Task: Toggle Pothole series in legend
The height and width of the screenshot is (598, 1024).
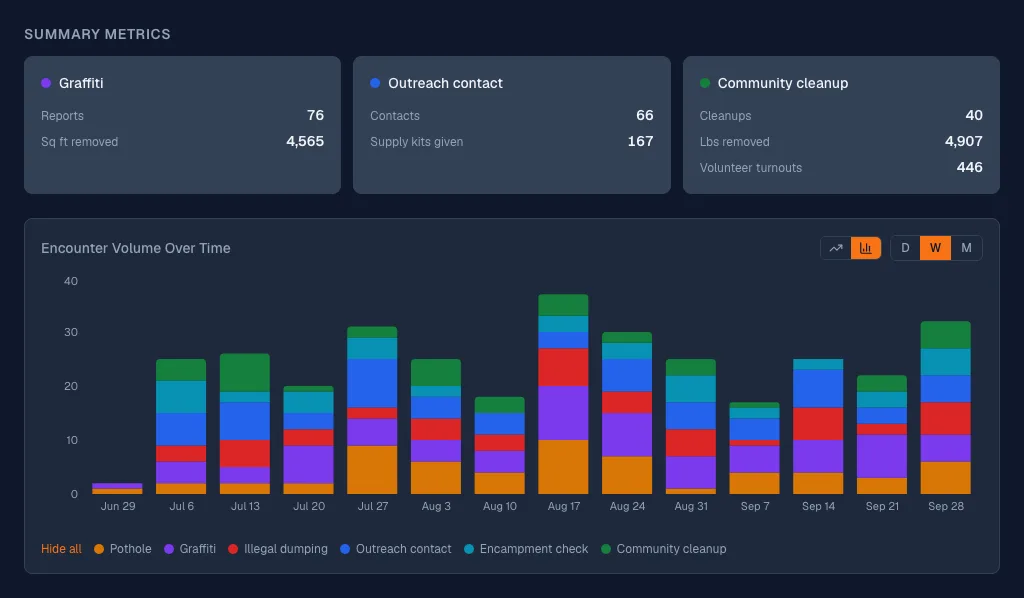Action: tap(123, 549)
